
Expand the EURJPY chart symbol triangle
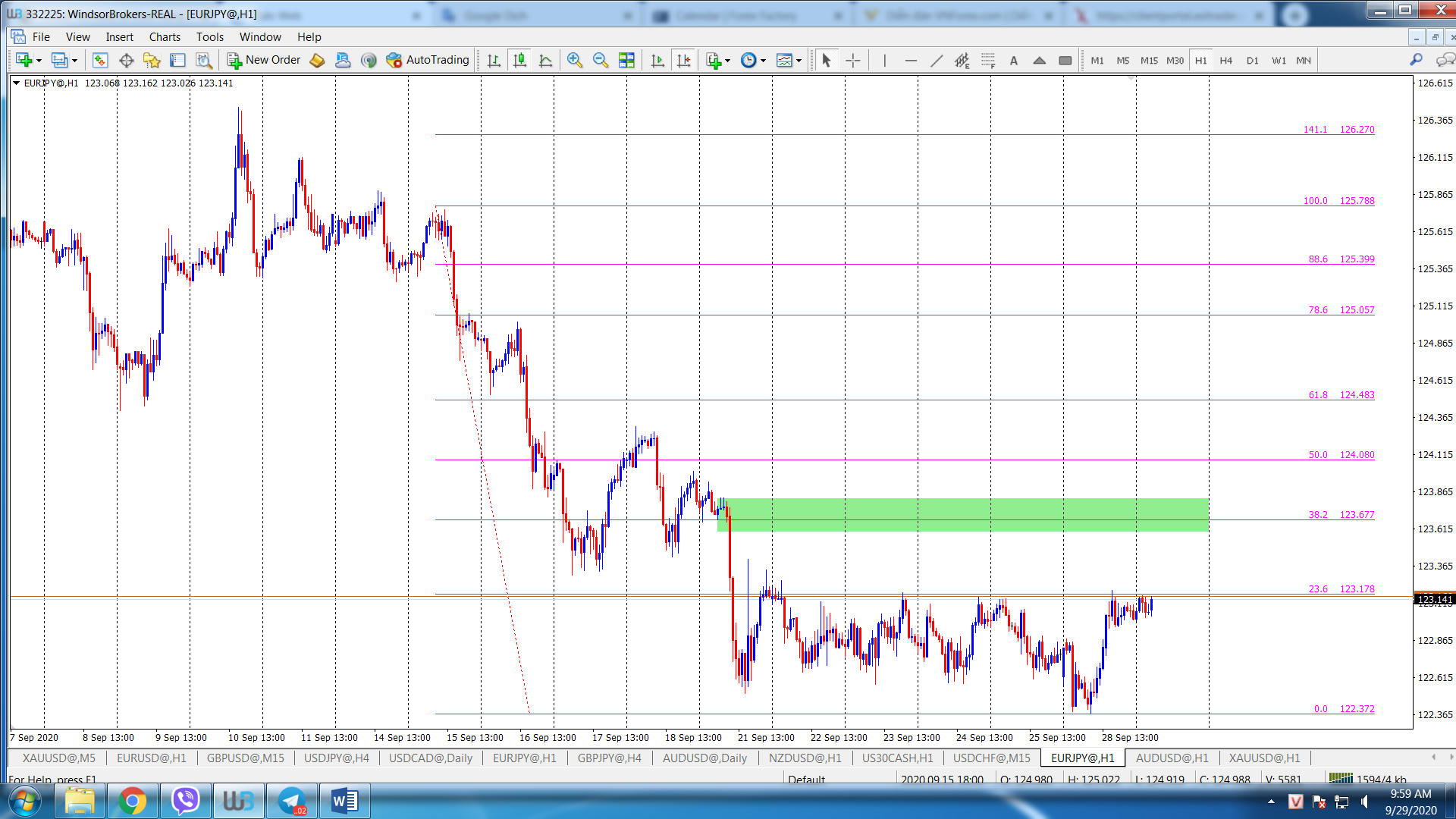pyautogui.click(x=16, y=83)
